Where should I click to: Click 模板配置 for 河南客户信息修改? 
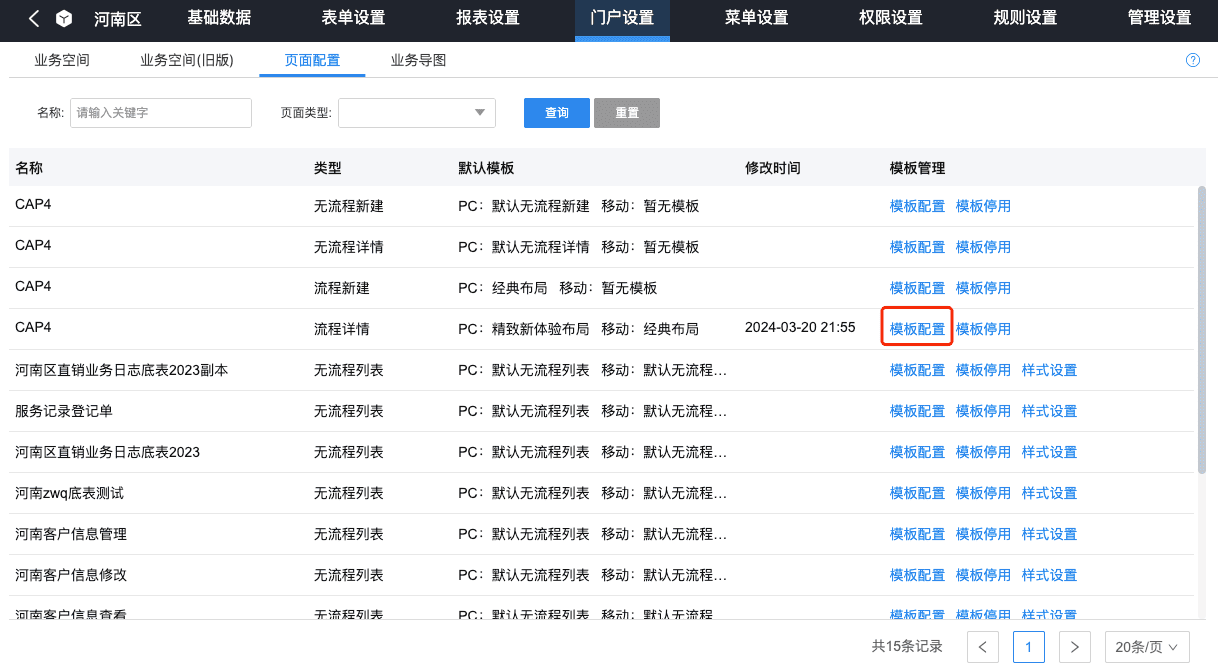point(917,575)
